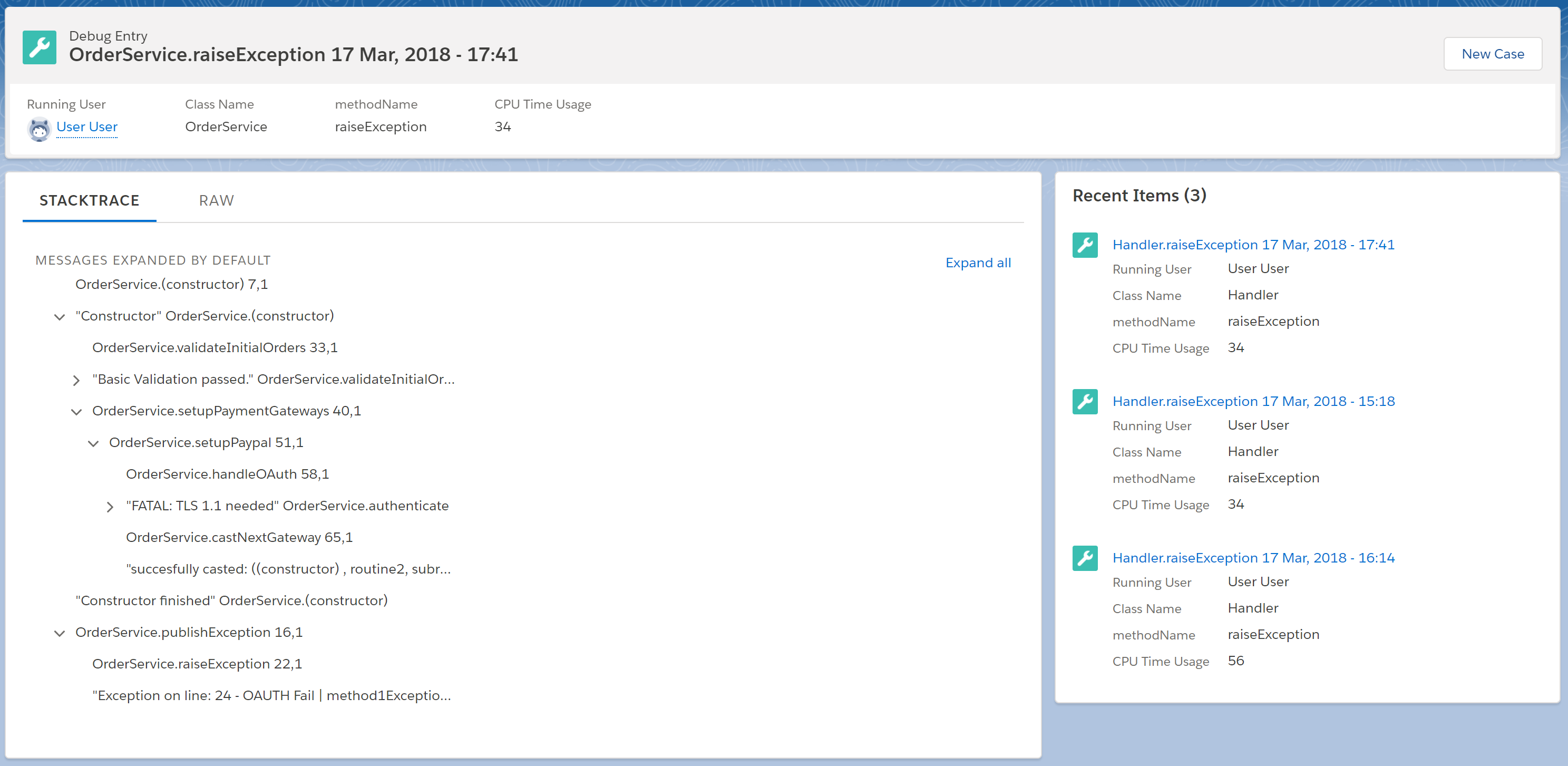Open Handler.raiseException 17 Mar, 2018 - 15:18
The image size is (1568, 766).
tap(1253, 401)
